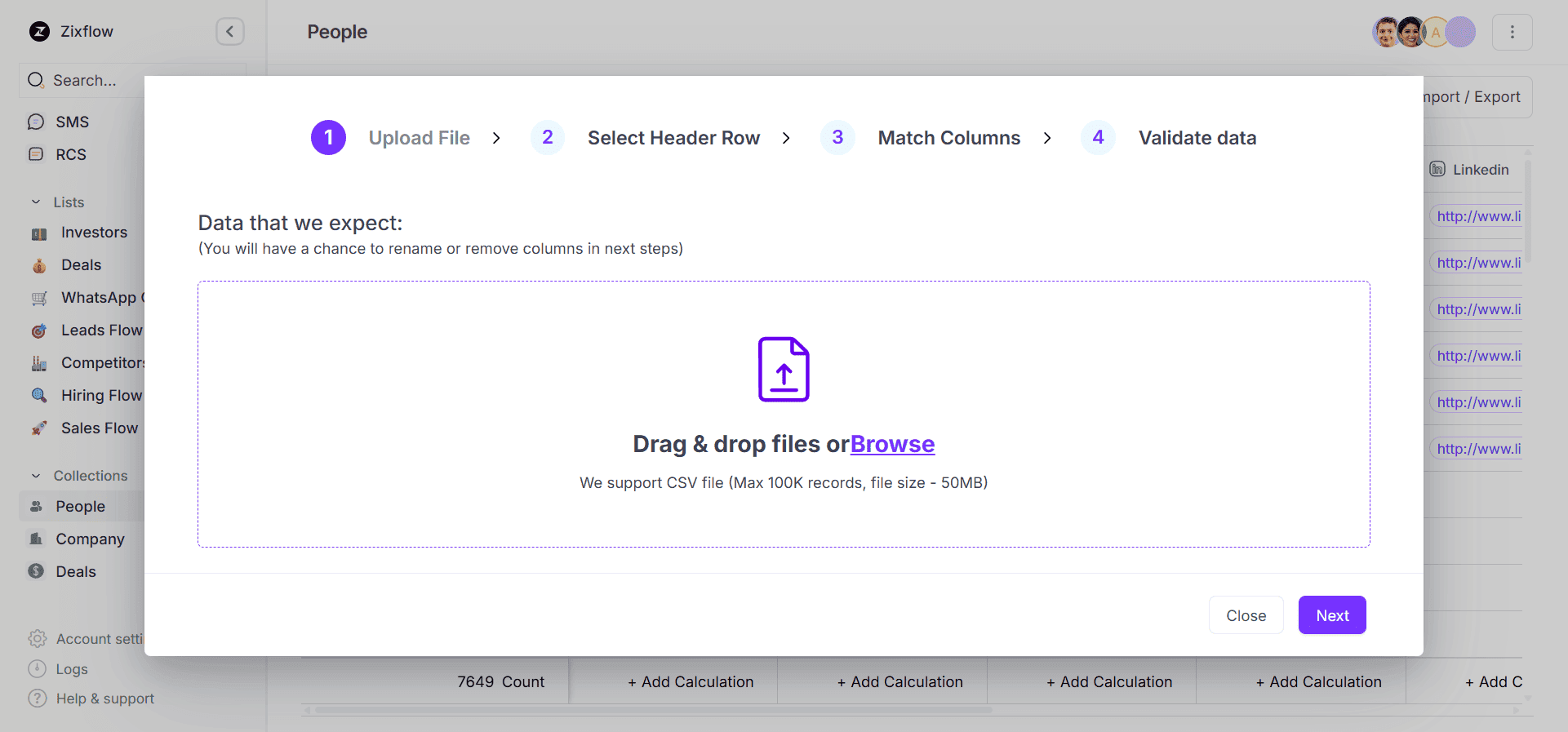Click the Competitors chart icon
This screenshot has height=732, width=1568.
39,363
